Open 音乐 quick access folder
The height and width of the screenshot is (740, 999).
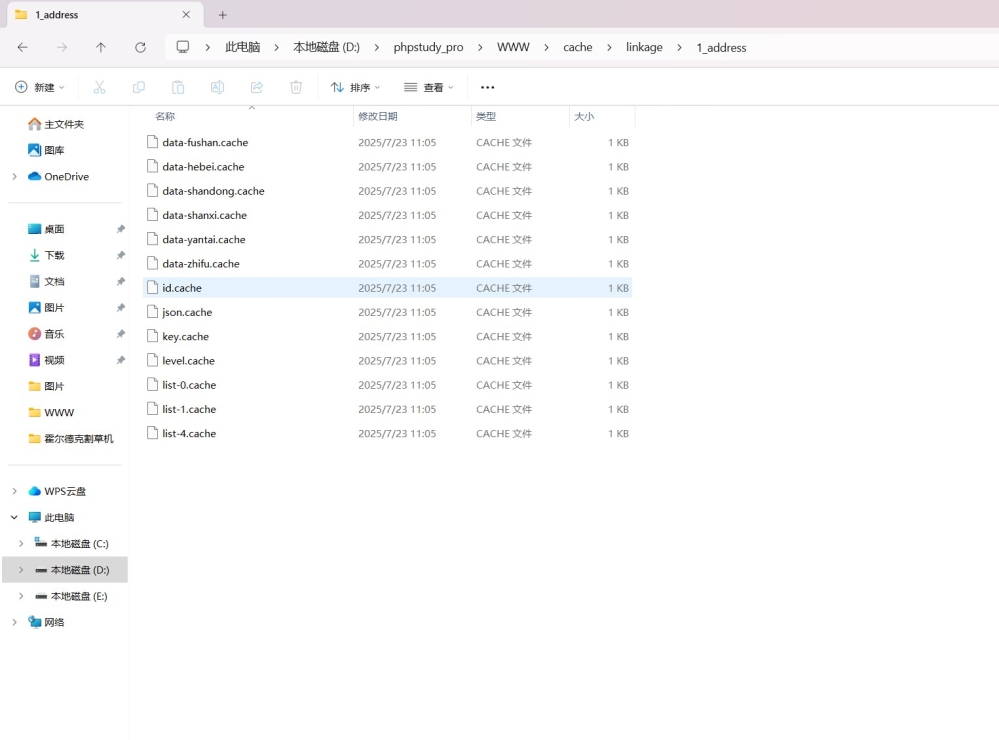coord(46,334)
